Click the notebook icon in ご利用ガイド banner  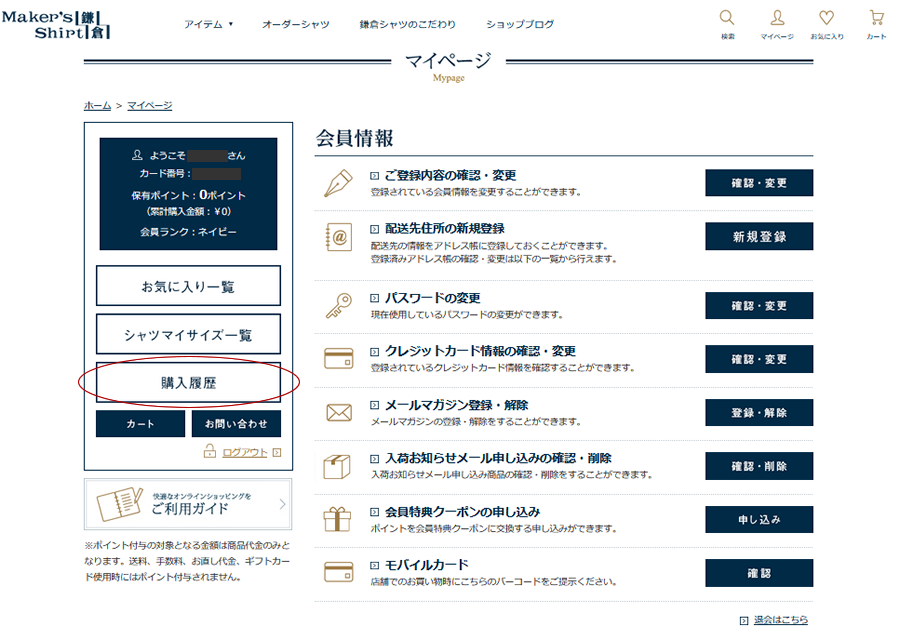click(119, 504)
